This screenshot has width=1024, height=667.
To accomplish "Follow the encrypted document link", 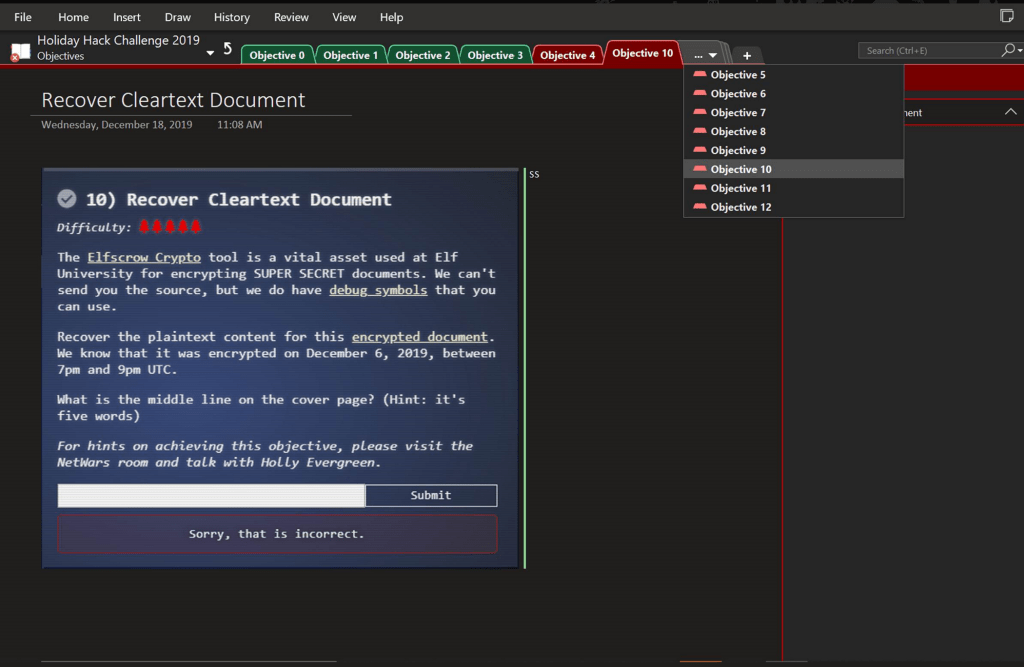I will 419,337.
